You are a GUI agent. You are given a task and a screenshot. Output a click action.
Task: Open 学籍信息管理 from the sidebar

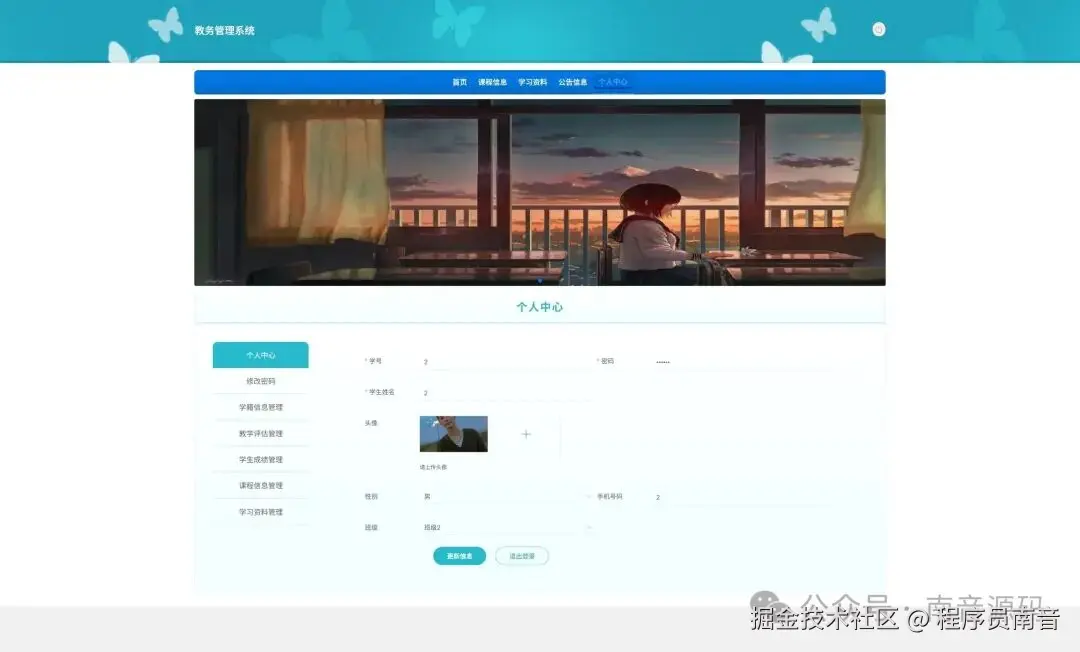[260, 407]
